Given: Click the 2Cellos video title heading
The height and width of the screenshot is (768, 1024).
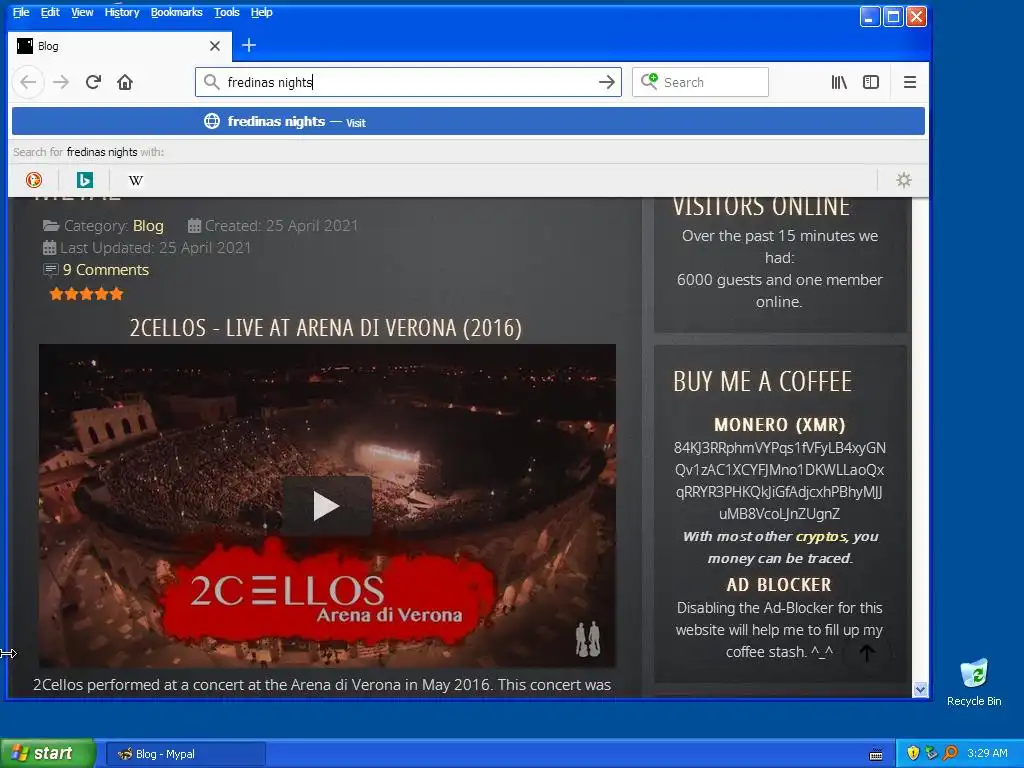Looking at the screenshot, I should 325,328.
